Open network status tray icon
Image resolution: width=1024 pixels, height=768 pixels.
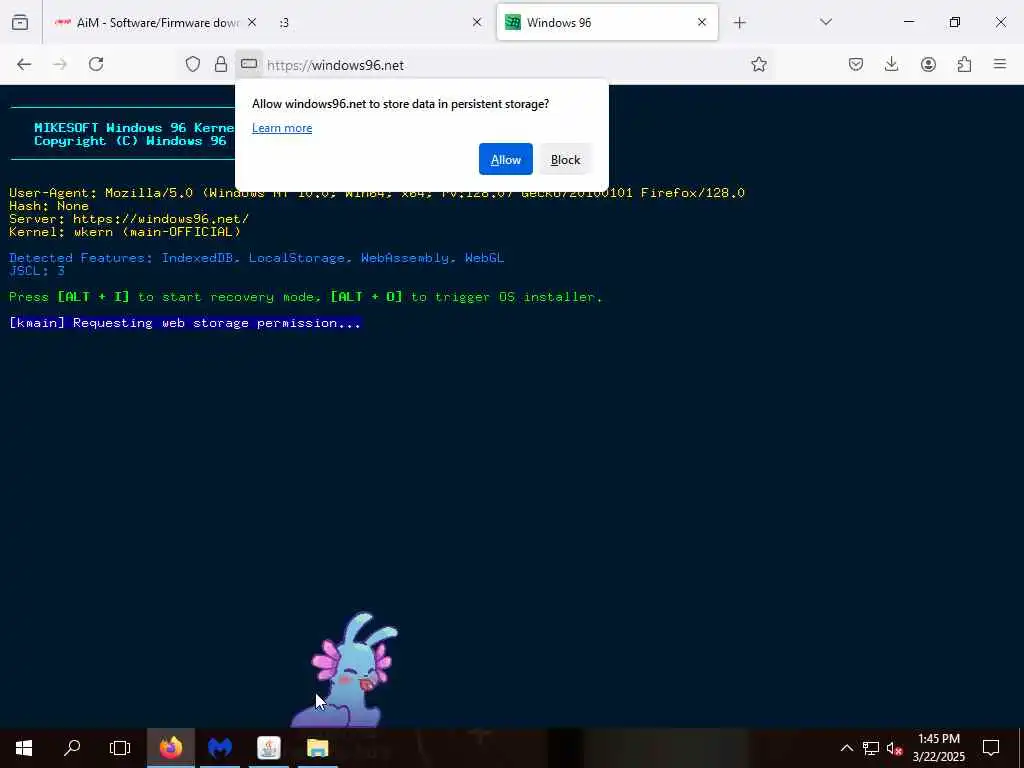click(871, 748)
